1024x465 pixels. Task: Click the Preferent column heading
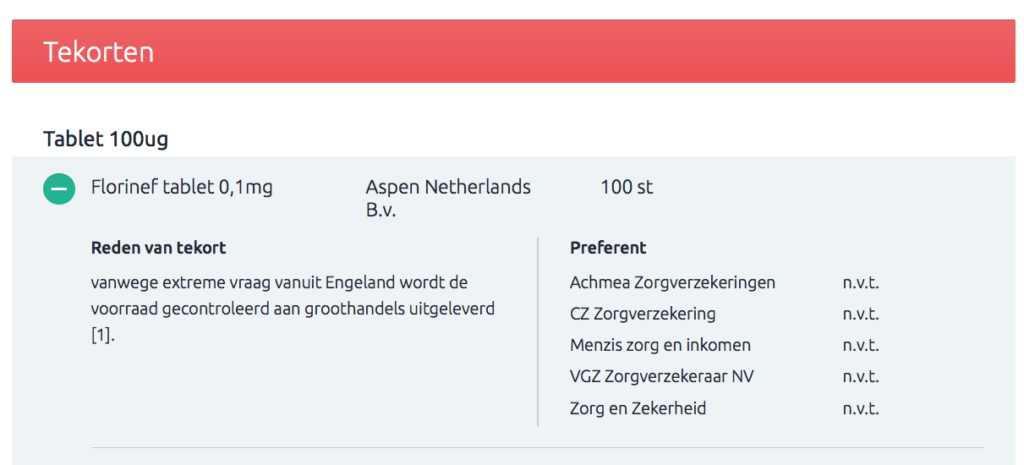(x=608, y=247)
